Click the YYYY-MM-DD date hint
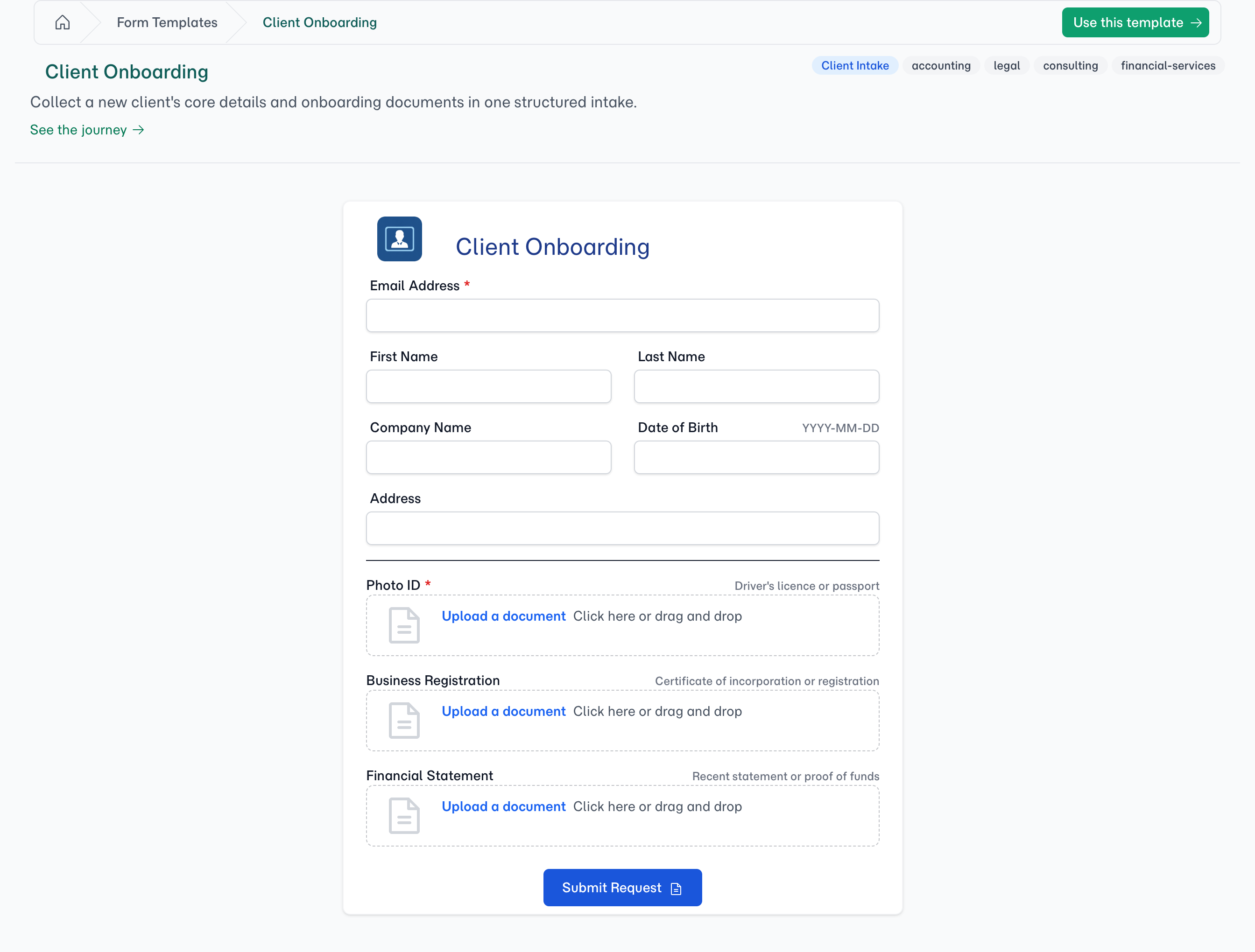This screenshot has width=1255, height=952. tap(840, 428)
